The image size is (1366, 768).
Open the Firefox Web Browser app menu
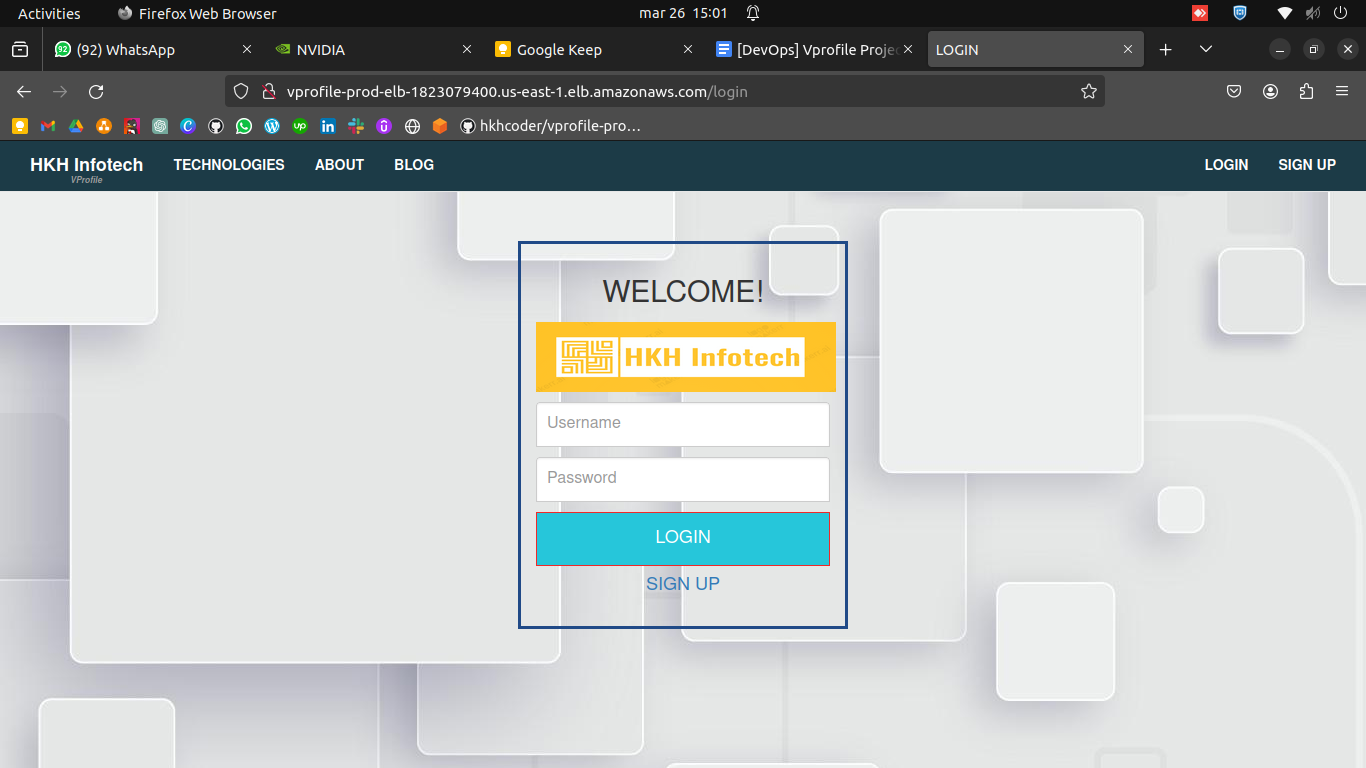[197, 13]
